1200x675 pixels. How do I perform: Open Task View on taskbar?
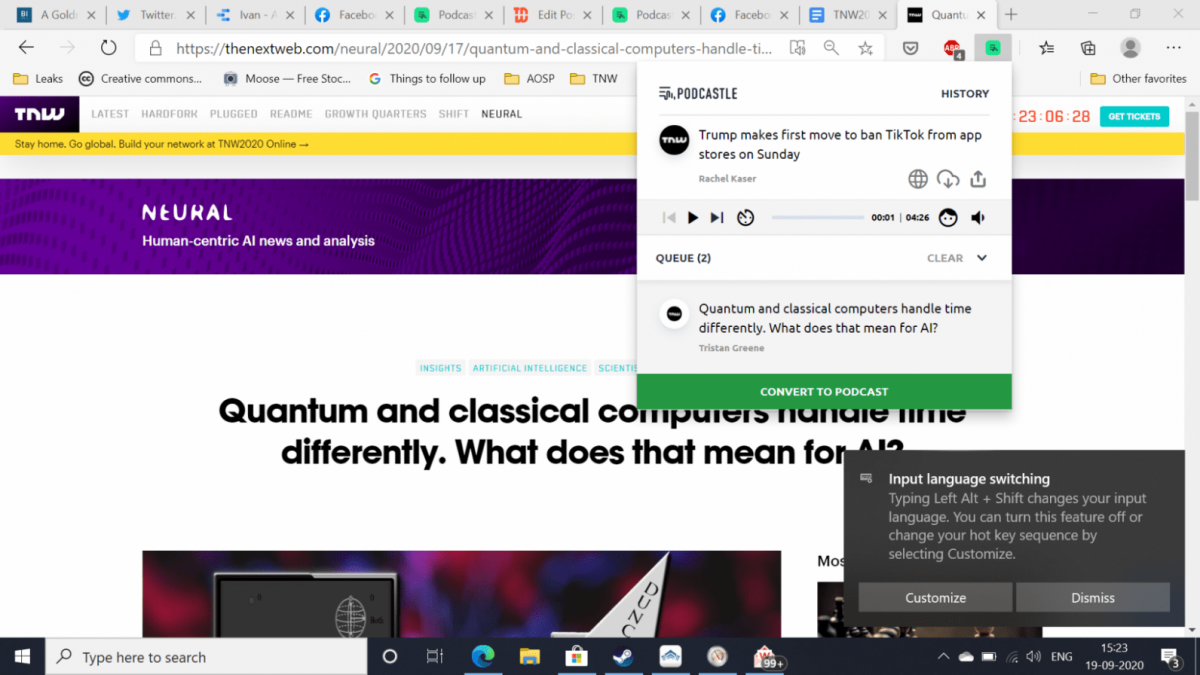pyautogui.click(x=434, y=656)
